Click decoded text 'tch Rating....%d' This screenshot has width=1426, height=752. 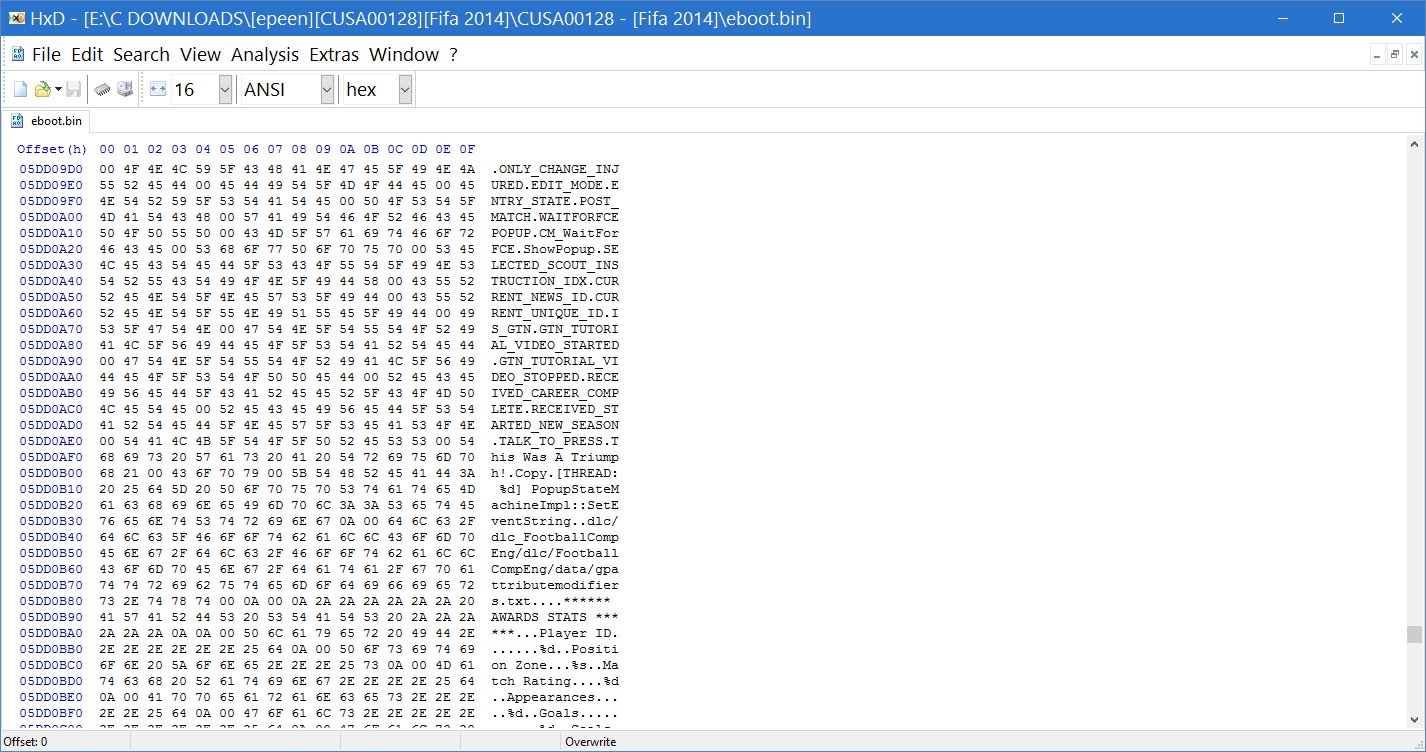point(555,681)
